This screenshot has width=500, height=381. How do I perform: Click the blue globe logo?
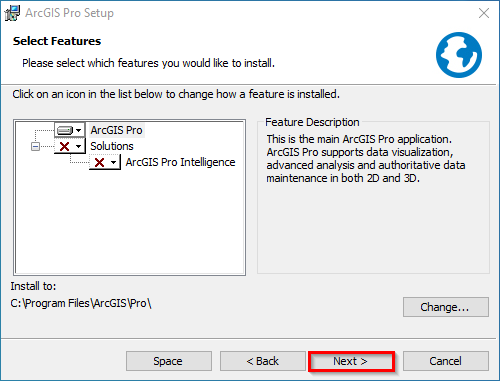(x=459, y=55)
